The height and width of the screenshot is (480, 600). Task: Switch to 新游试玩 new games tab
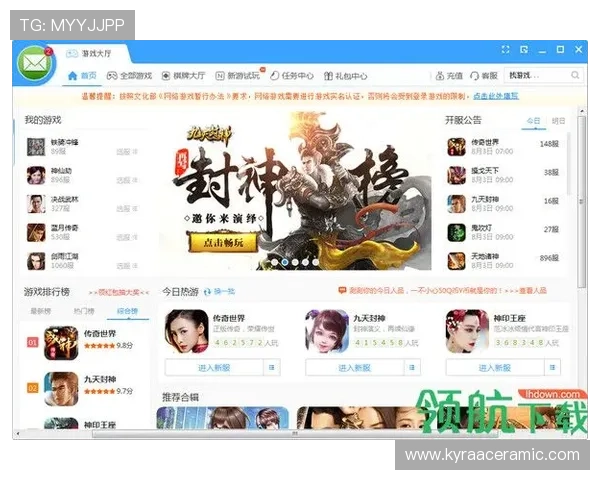238,76
